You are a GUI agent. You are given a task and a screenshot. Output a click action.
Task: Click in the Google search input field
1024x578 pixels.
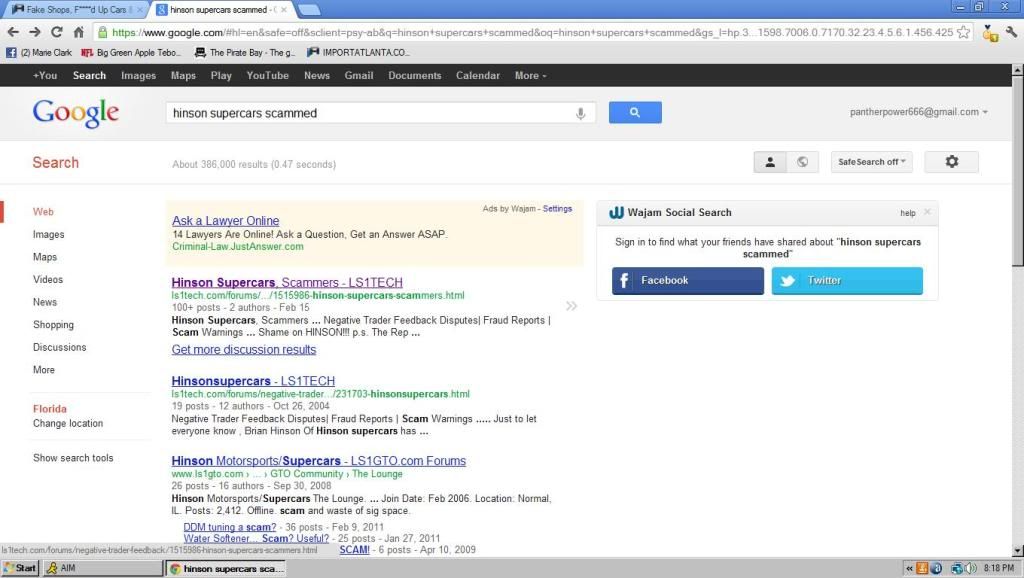[x=370, y=114]
